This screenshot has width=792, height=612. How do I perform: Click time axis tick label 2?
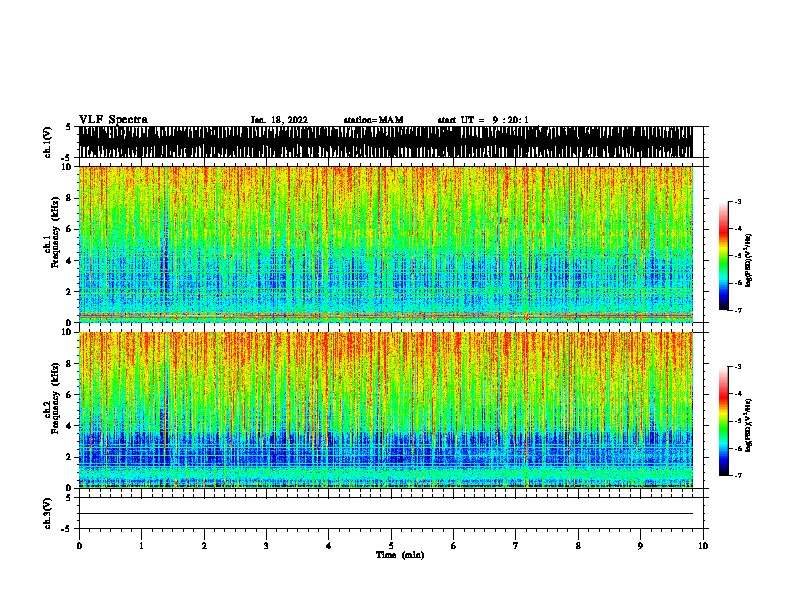pyautogui.click(x=204, y=546)
